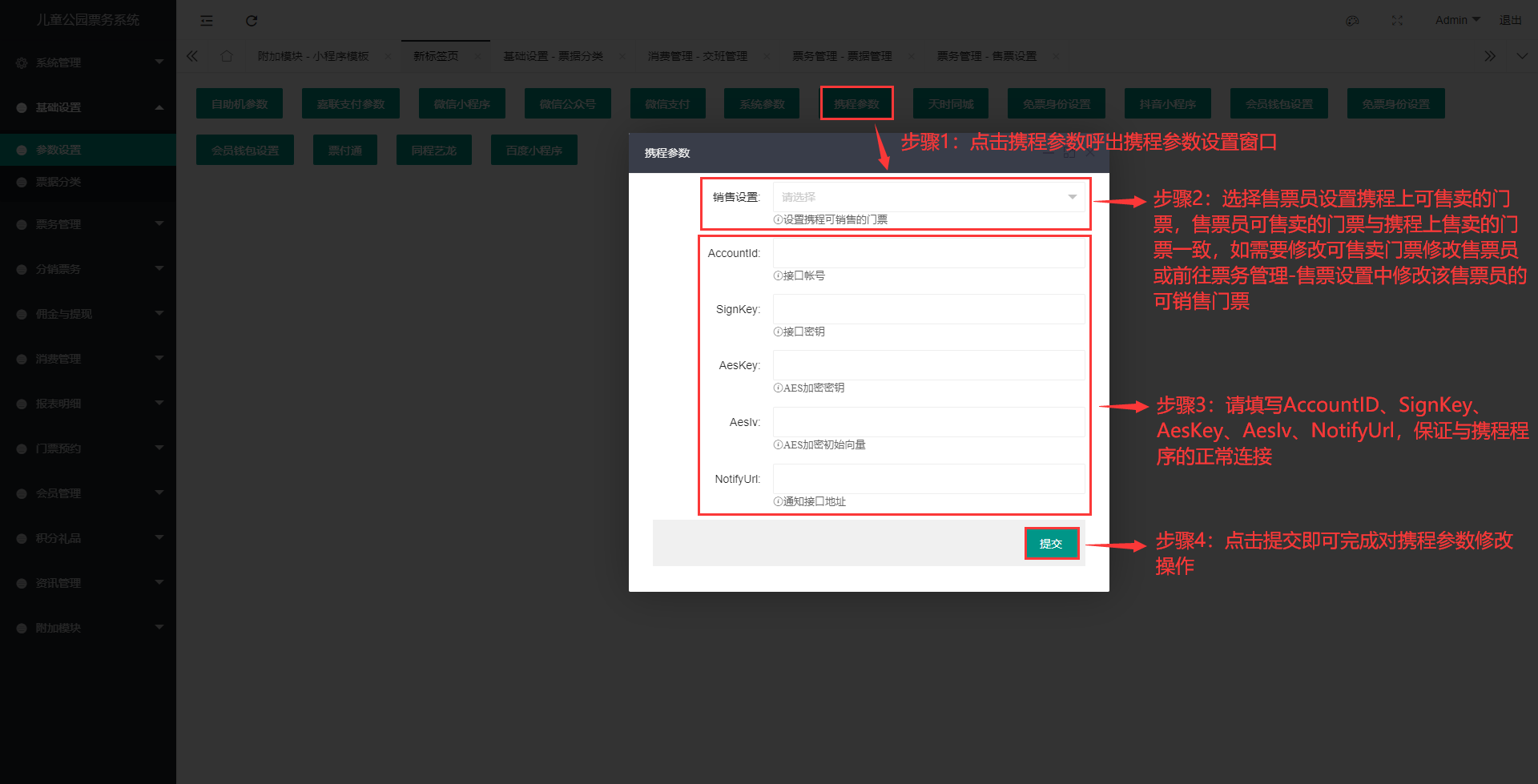This screenshot has height=784, width=1538.
Task: Click the 儿童公园票务系统 logo title
Action: tap(88, 20)
